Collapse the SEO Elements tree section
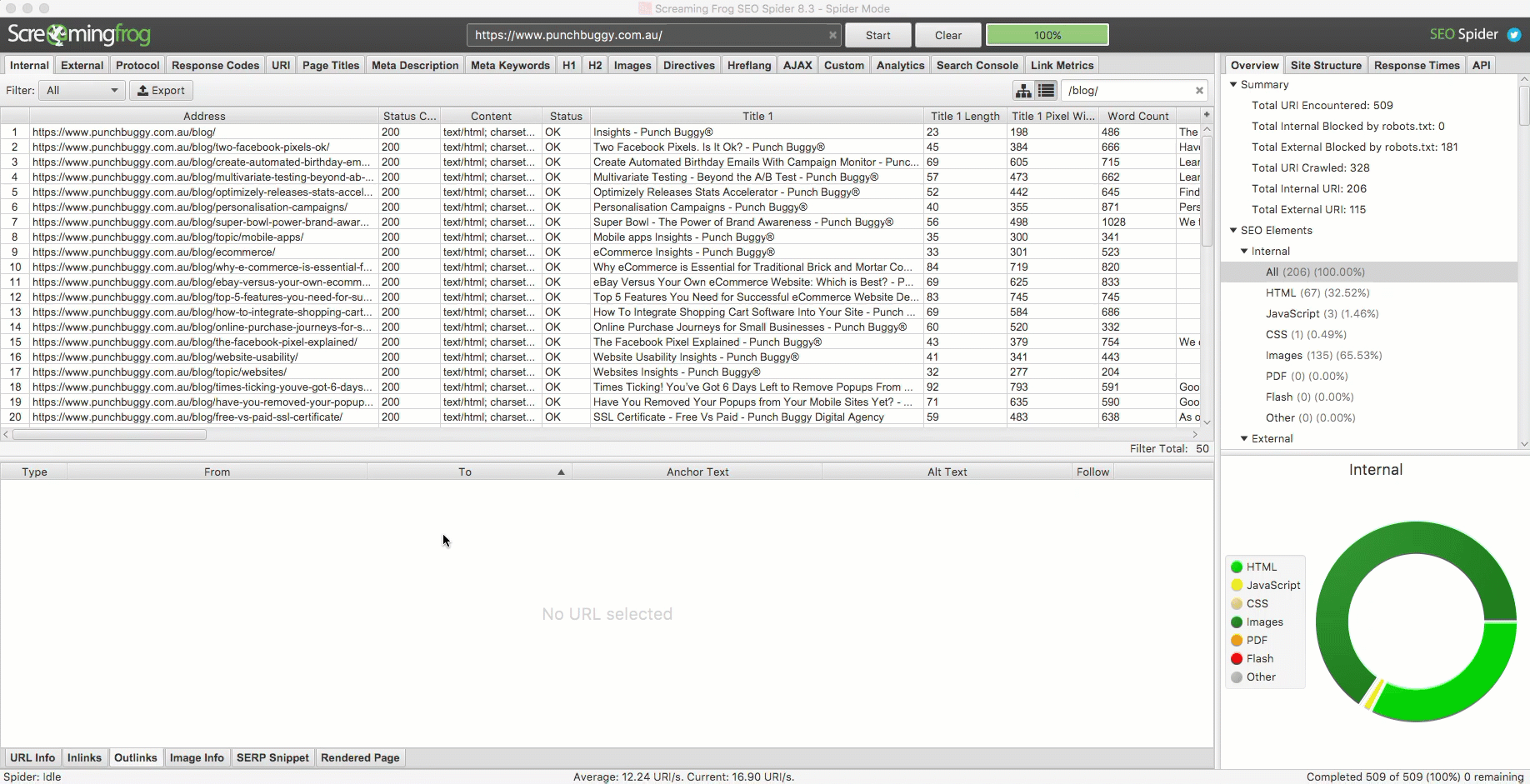This screenshot has width=1530, height=784. click(x=1234, y=230)
